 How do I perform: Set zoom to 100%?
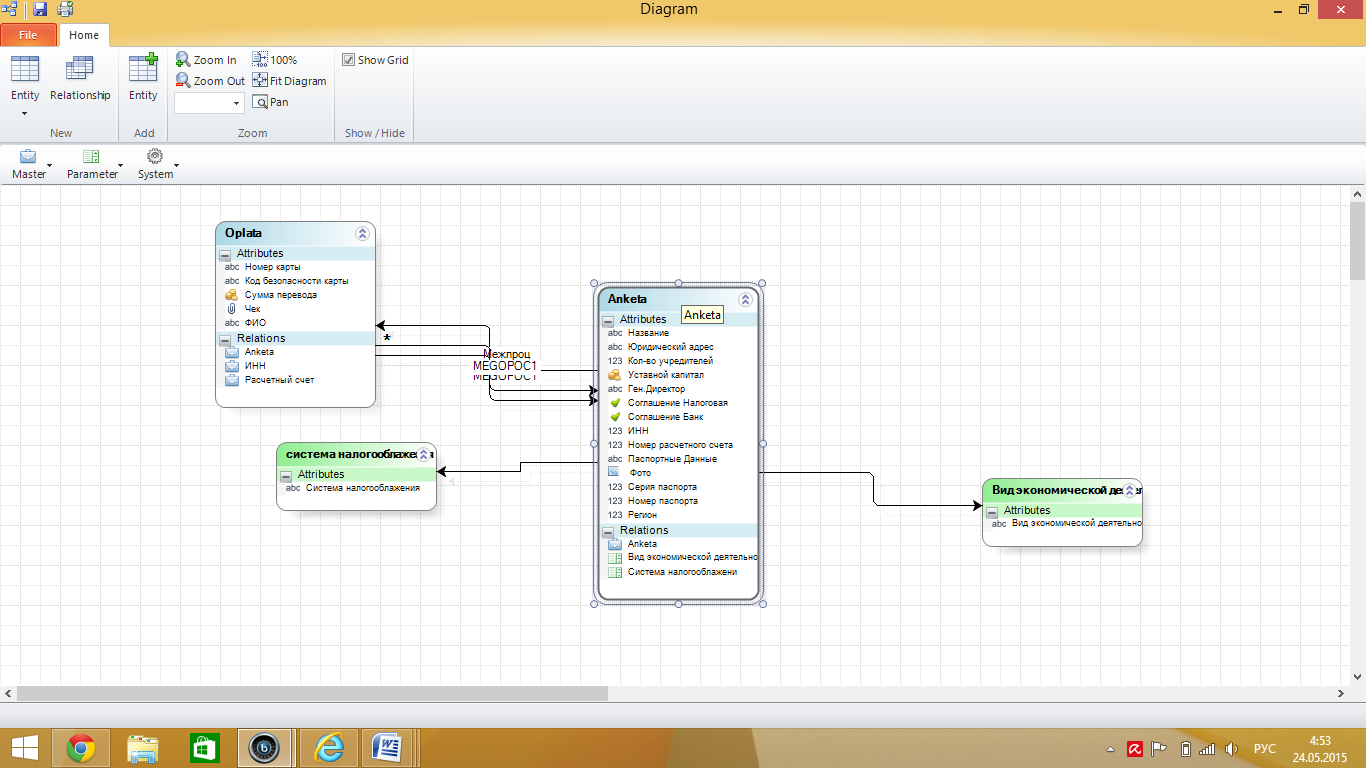pyautogui.click(x=275, y=60)
